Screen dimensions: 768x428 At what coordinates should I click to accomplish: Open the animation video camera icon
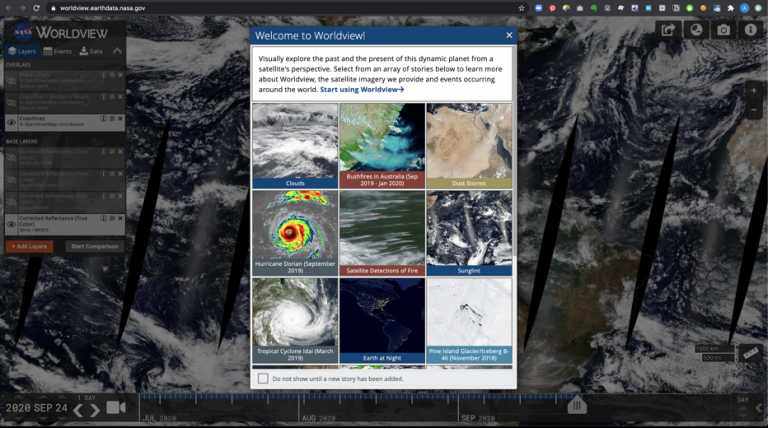coord(116,407)
